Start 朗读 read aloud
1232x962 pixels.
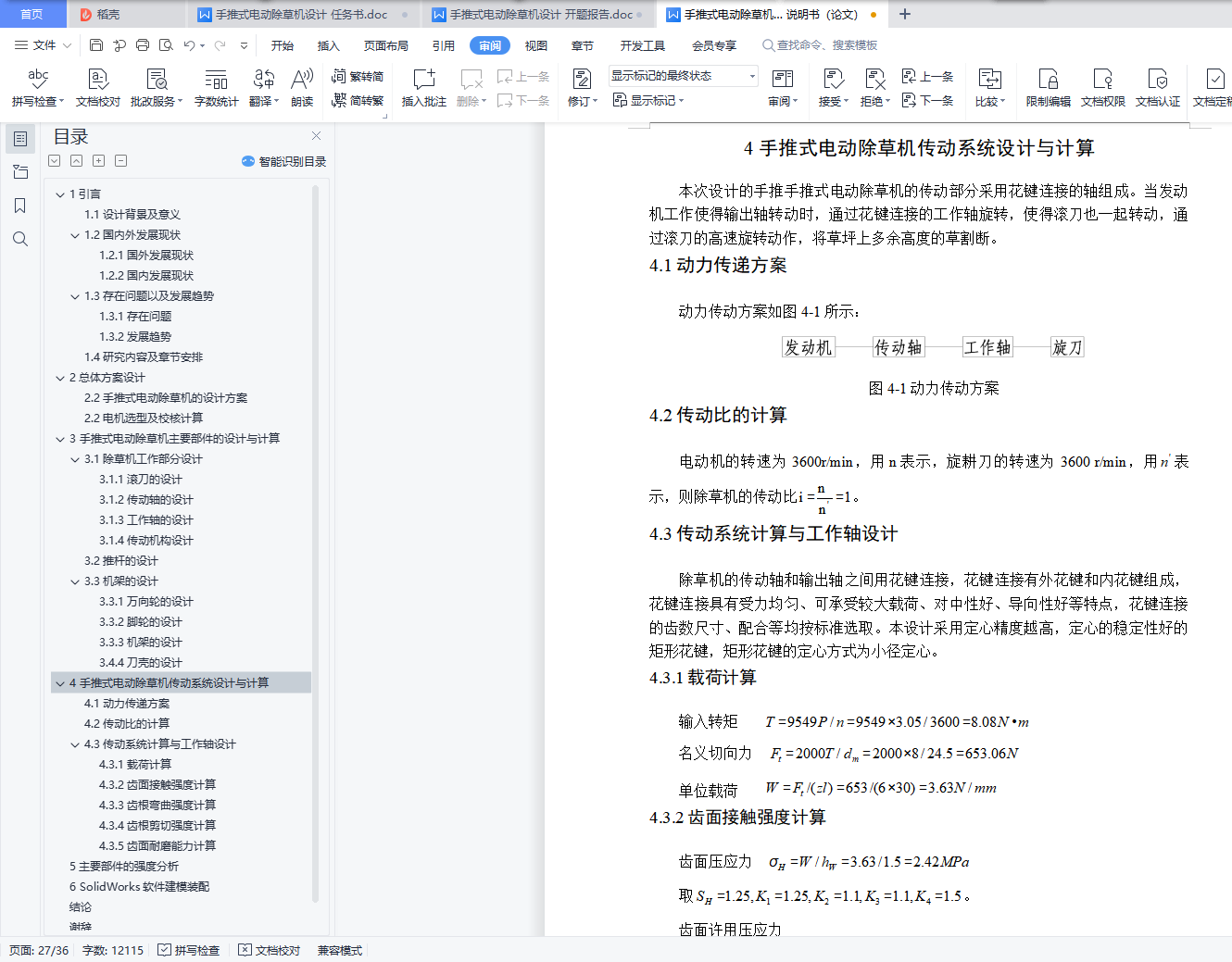pyautogui.click(x=302, y=88)
